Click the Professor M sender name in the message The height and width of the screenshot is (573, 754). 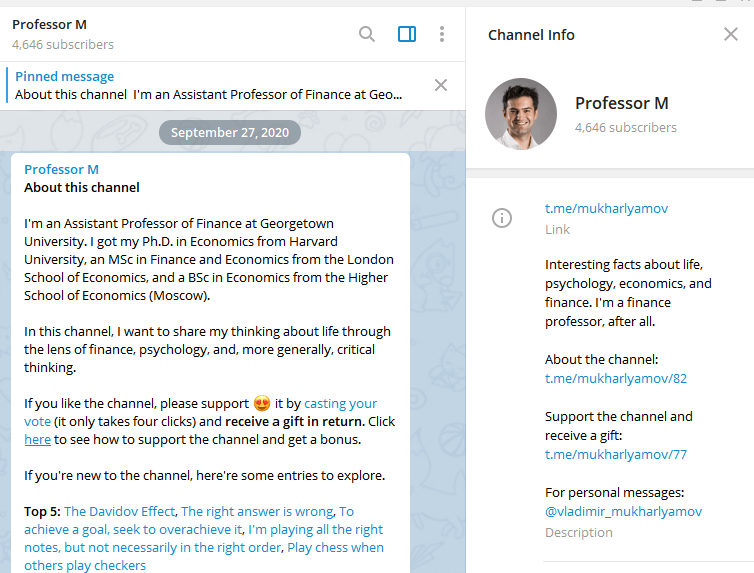point(62,170)
